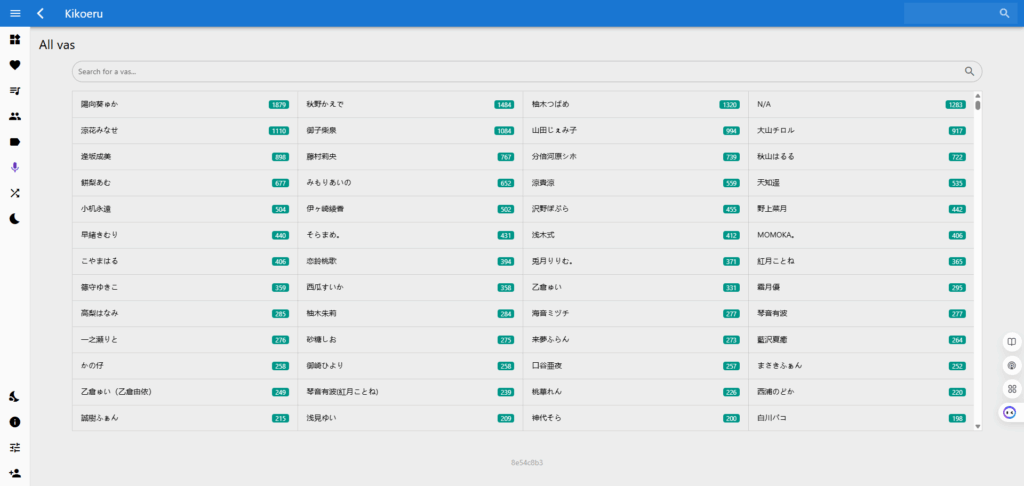Open the media library grid in sidebar
The height and width of the screenshot is (486, 1024).
click(15, 40)
